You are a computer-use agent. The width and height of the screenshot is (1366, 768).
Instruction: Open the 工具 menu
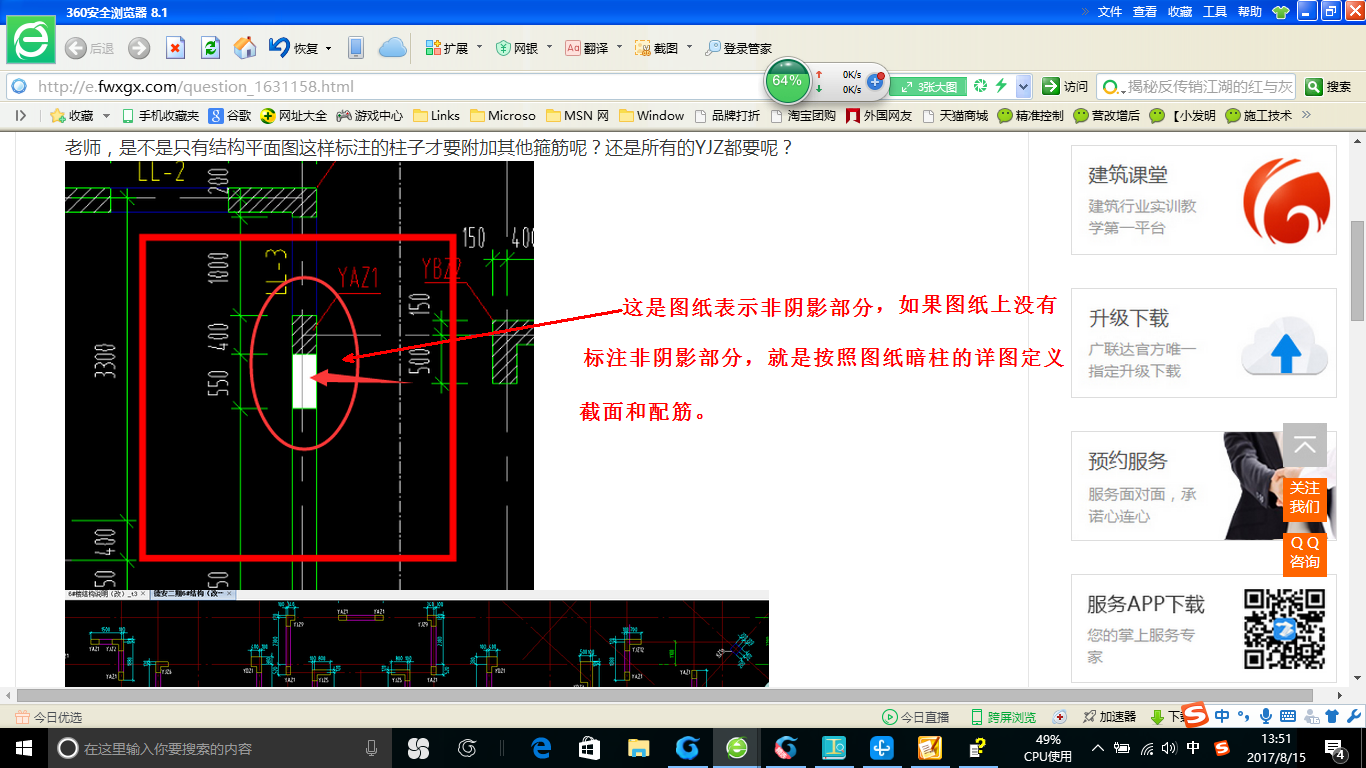click(x=1215, y=12)
